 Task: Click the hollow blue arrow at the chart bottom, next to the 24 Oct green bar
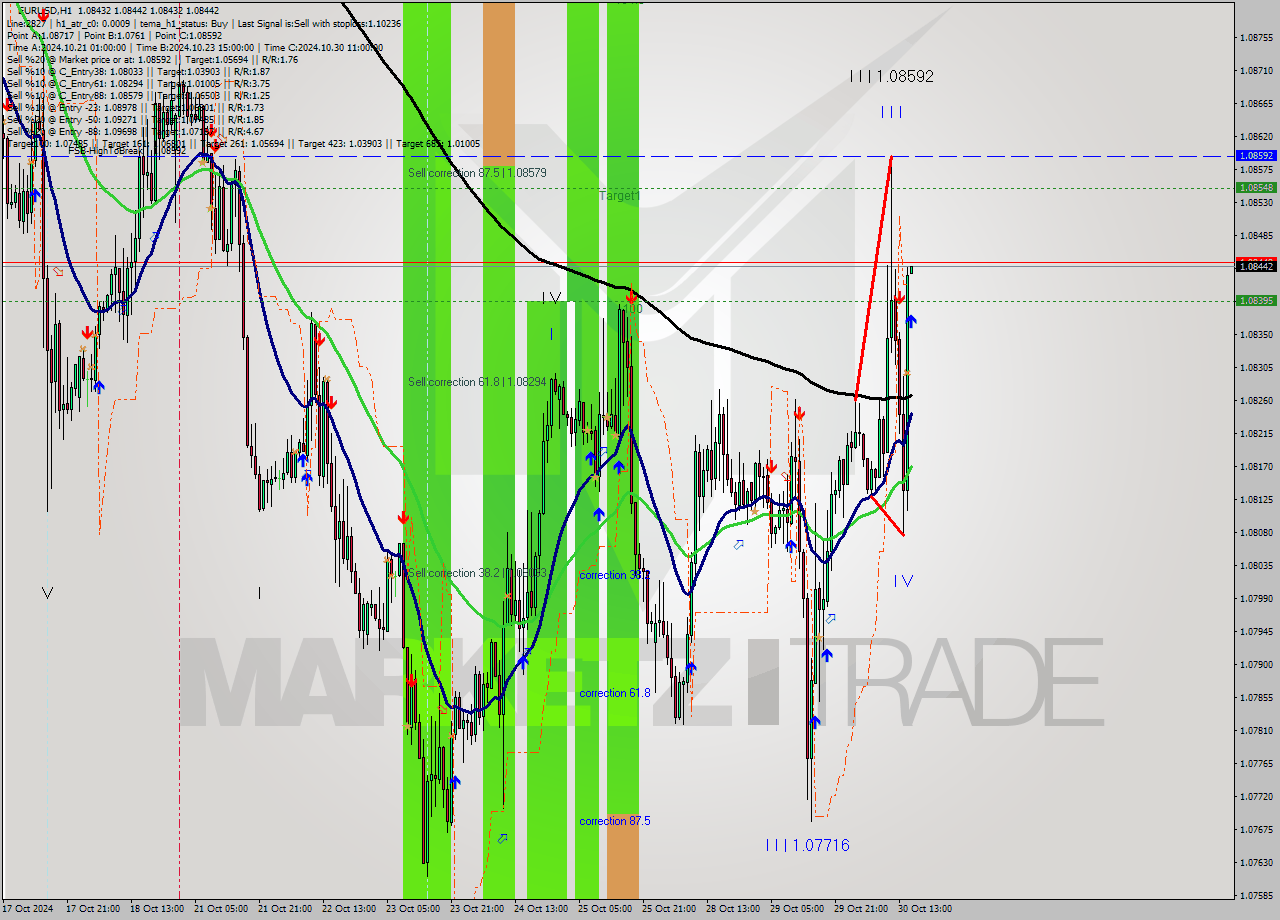[502, 838]
